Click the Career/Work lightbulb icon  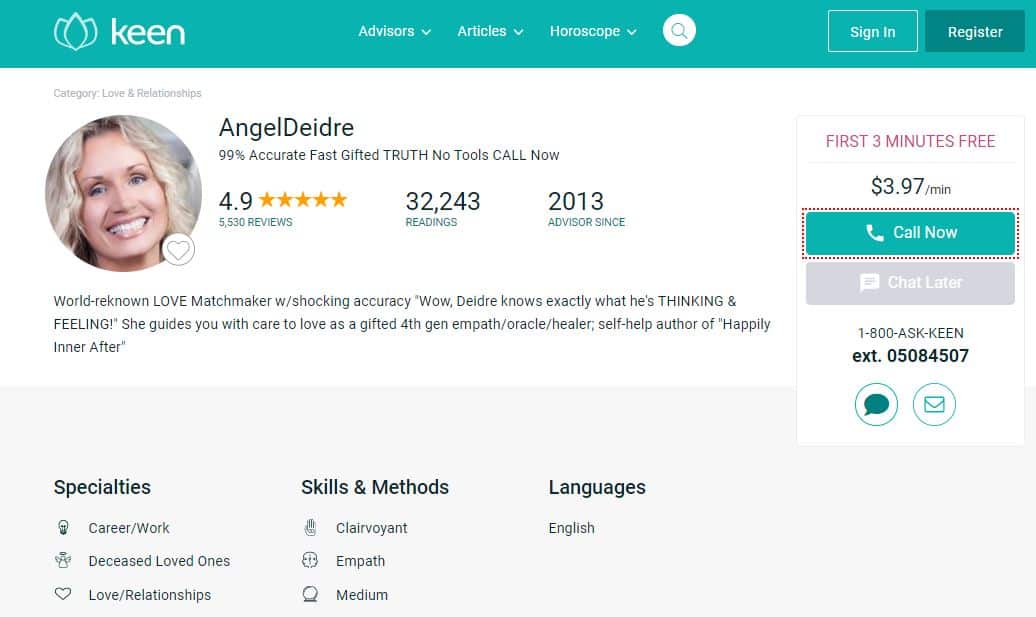(63, 527)
